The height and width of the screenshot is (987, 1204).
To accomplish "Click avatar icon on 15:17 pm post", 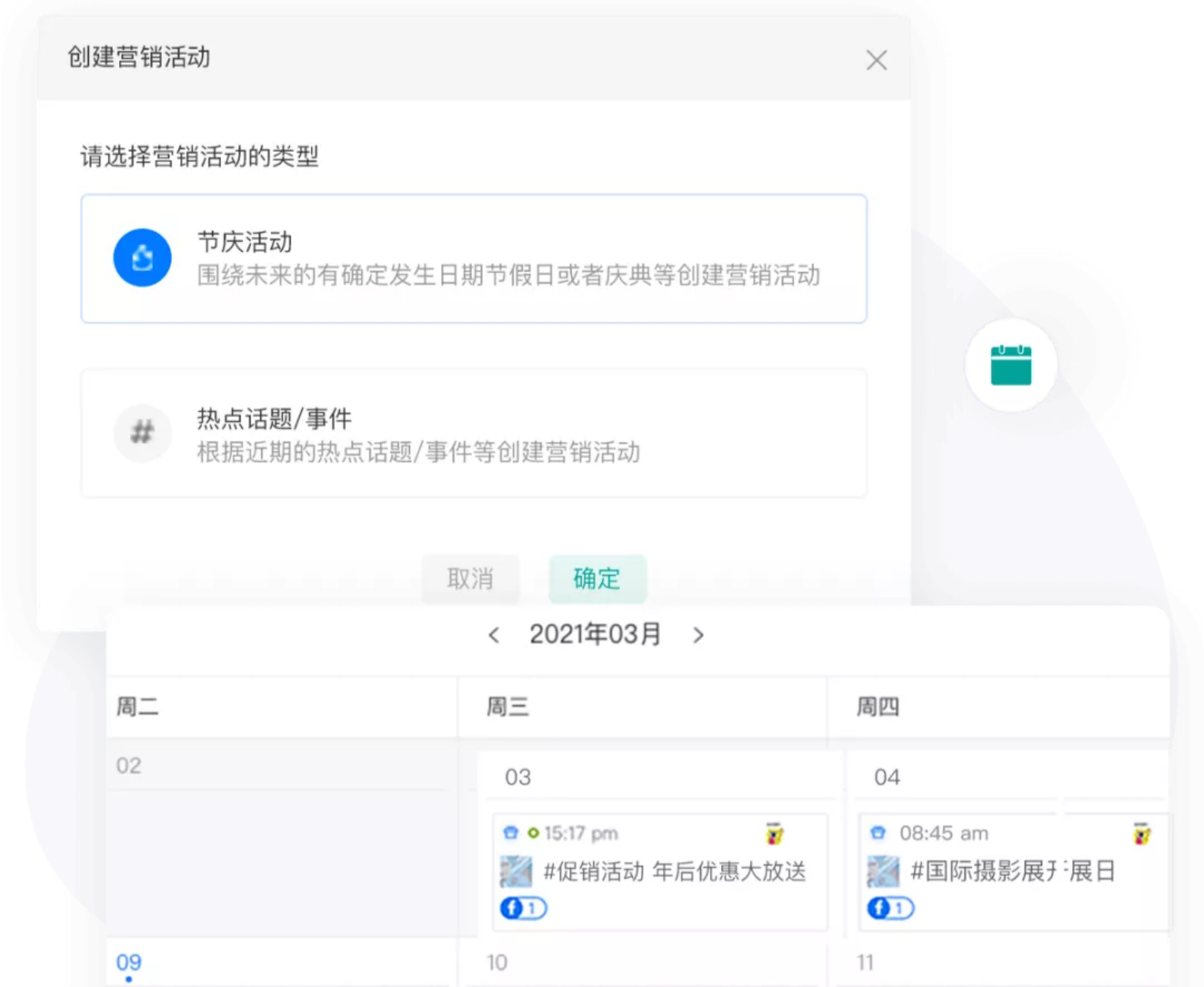I will (774, 834).
